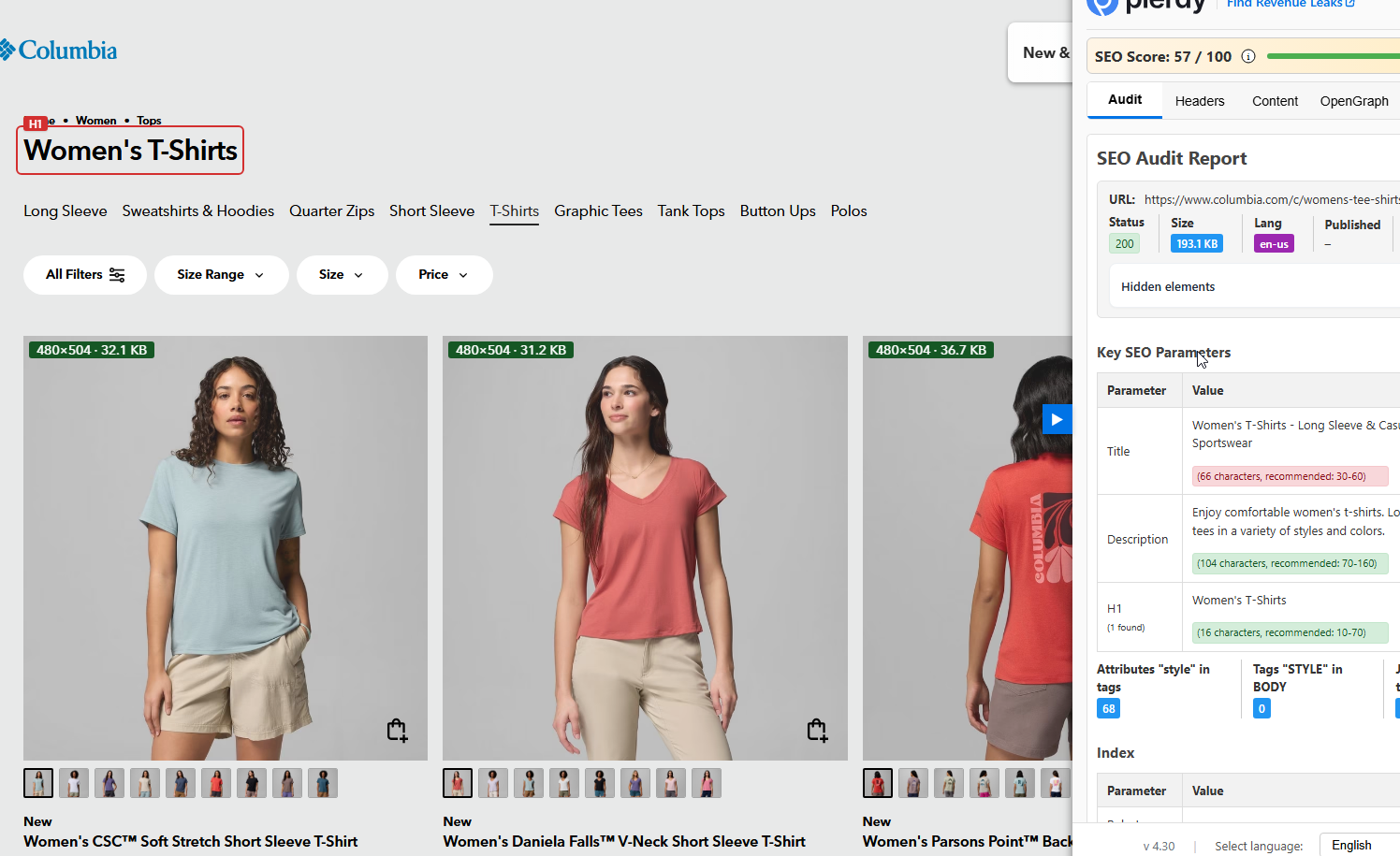
Task: Quick-add the CSC Soft Stretch T-Shirt to bag
Action: pyautogui.click(x=397, y=730)
